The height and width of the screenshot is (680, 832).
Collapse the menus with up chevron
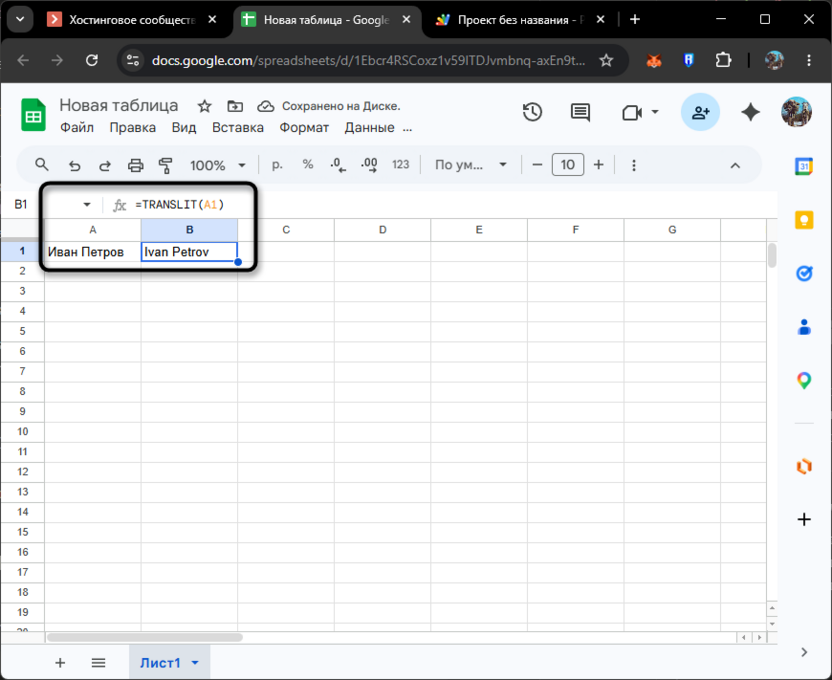coord(735,165)
